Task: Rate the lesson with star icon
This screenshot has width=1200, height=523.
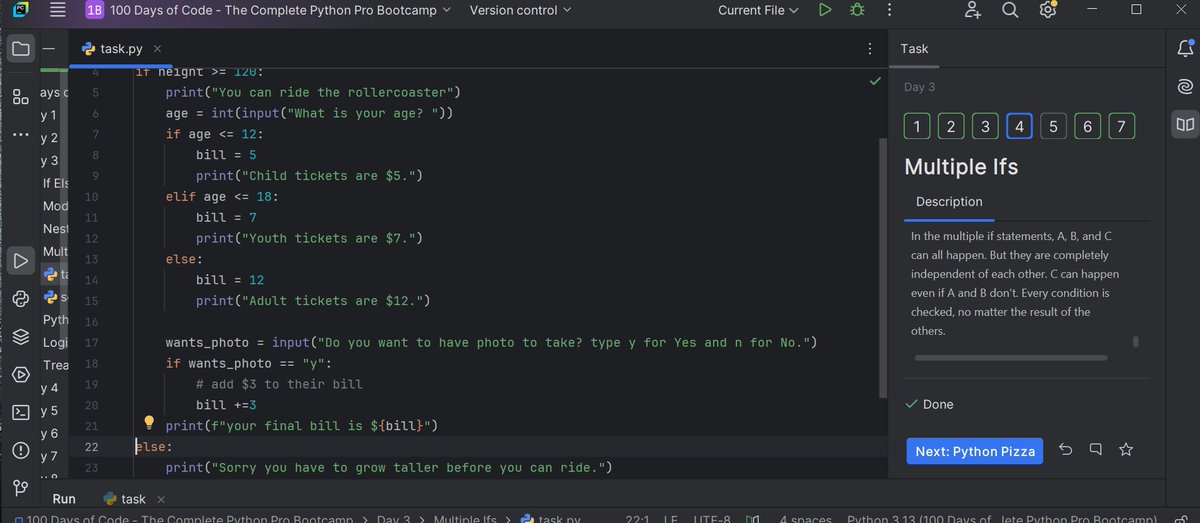Action: pos(1126,450)
